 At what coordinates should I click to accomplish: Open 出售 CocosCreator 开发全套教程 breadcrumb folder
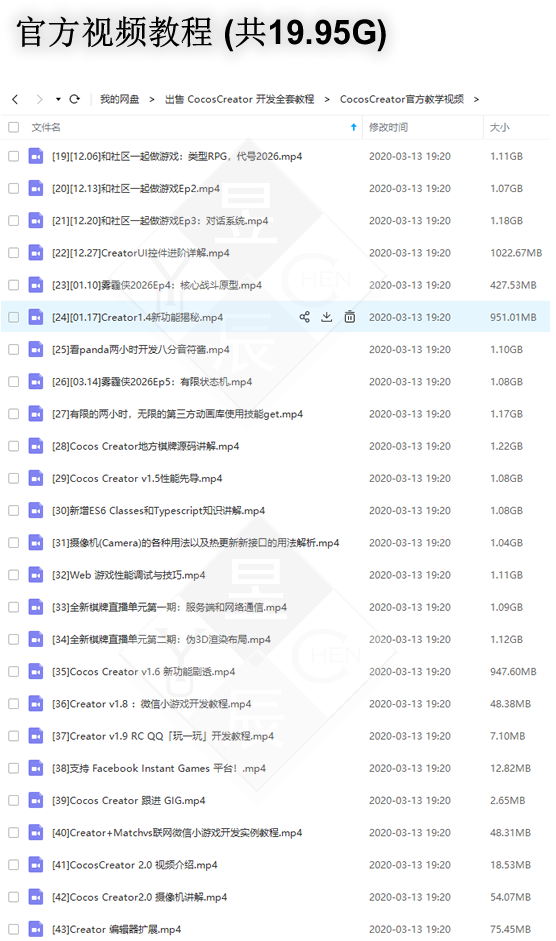tap(240, 99)
